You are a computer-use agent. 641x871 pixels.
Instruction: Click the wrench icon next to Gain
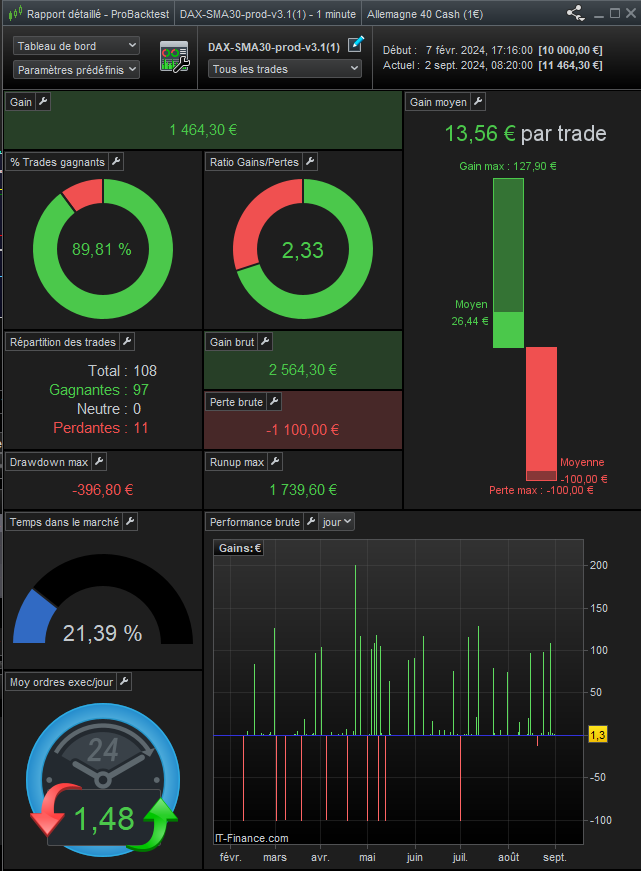[43, 102]
